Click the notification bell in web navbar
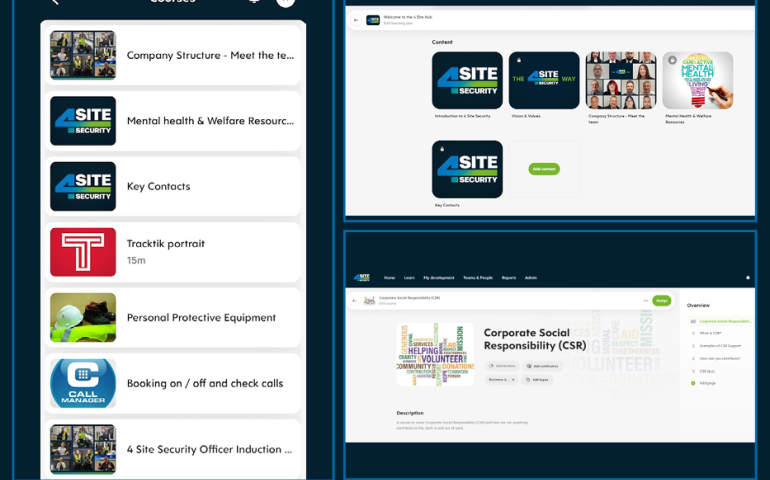 pyautogui.click(x=747, y=278)
